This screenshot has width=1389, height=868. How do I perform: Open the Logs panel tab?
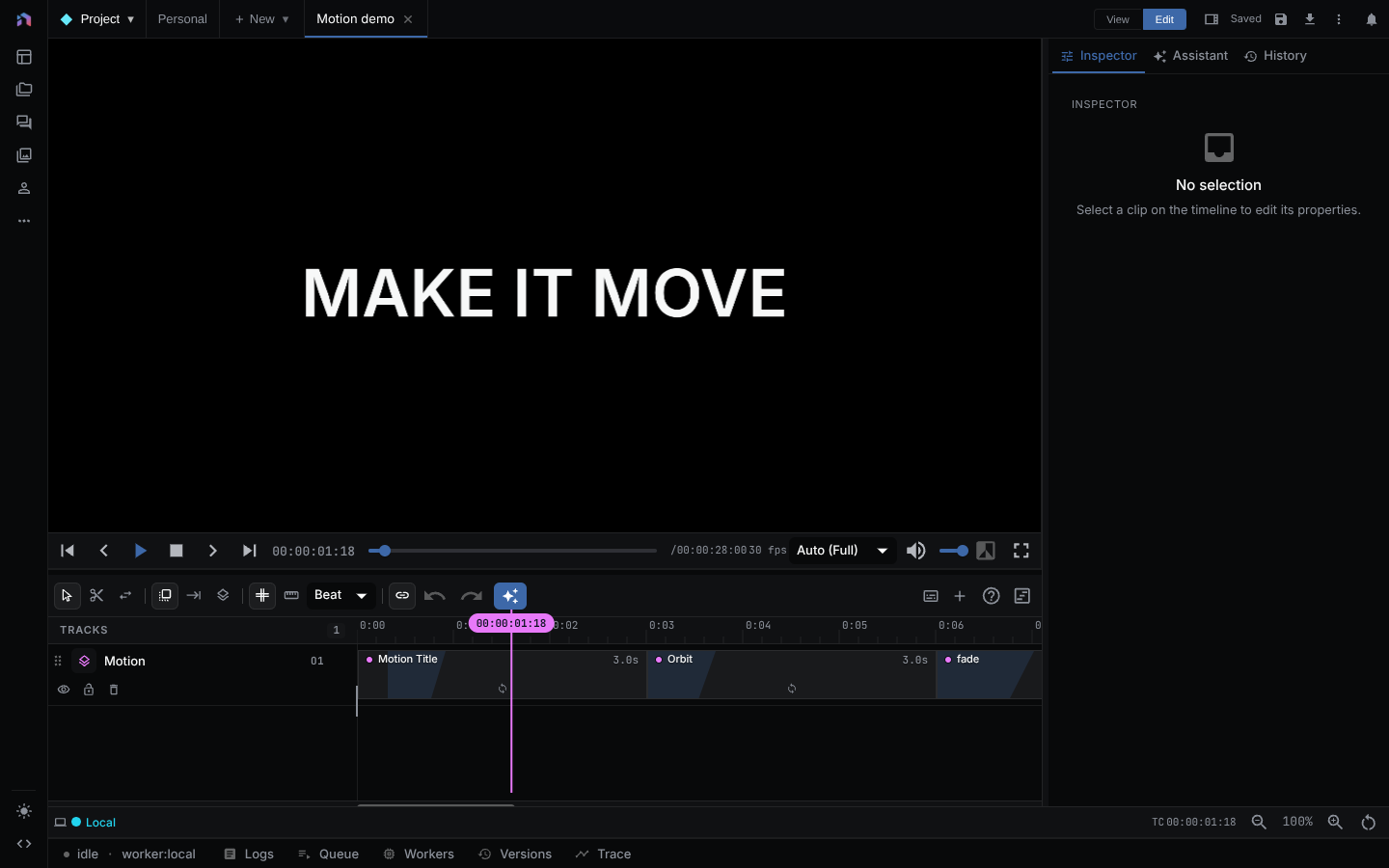point(249,854)
